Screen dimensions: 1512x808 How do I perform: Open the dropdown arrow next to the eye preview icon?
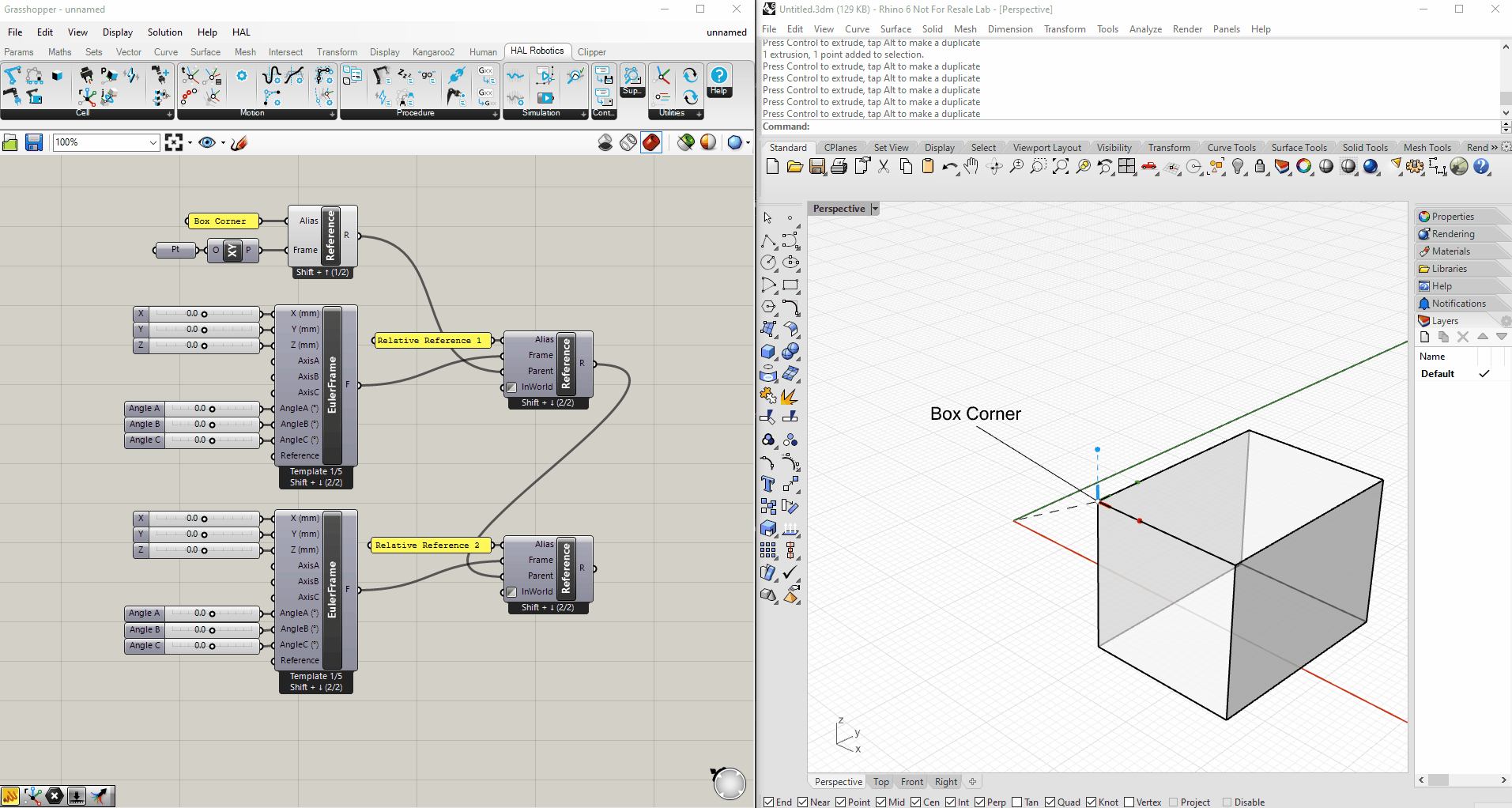pos(223,143)
